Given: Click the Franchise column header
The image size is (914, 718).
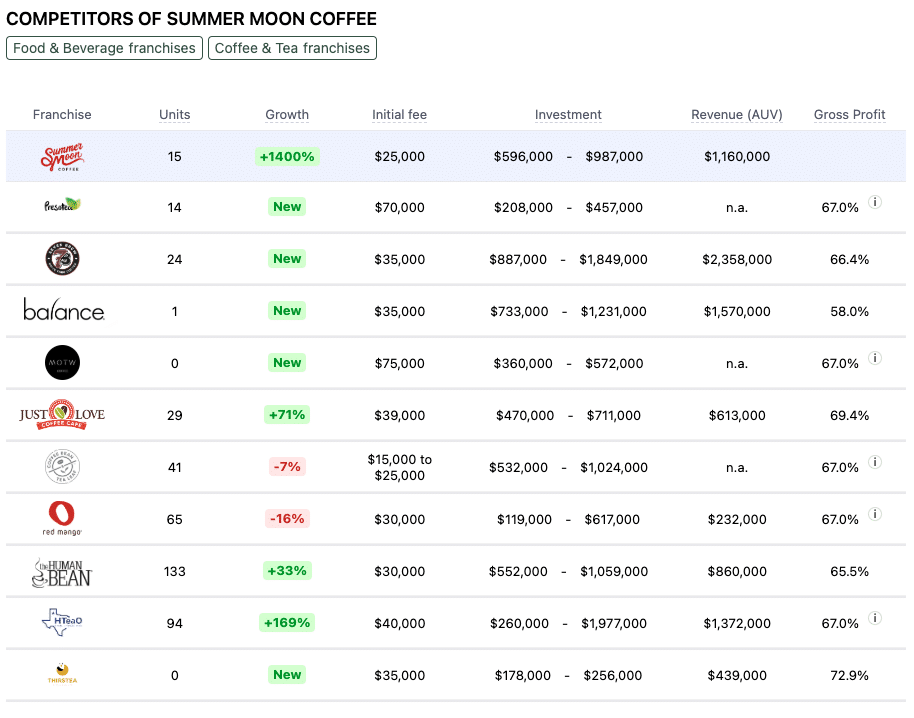Looking at the screenshot, I should (62, 114).
